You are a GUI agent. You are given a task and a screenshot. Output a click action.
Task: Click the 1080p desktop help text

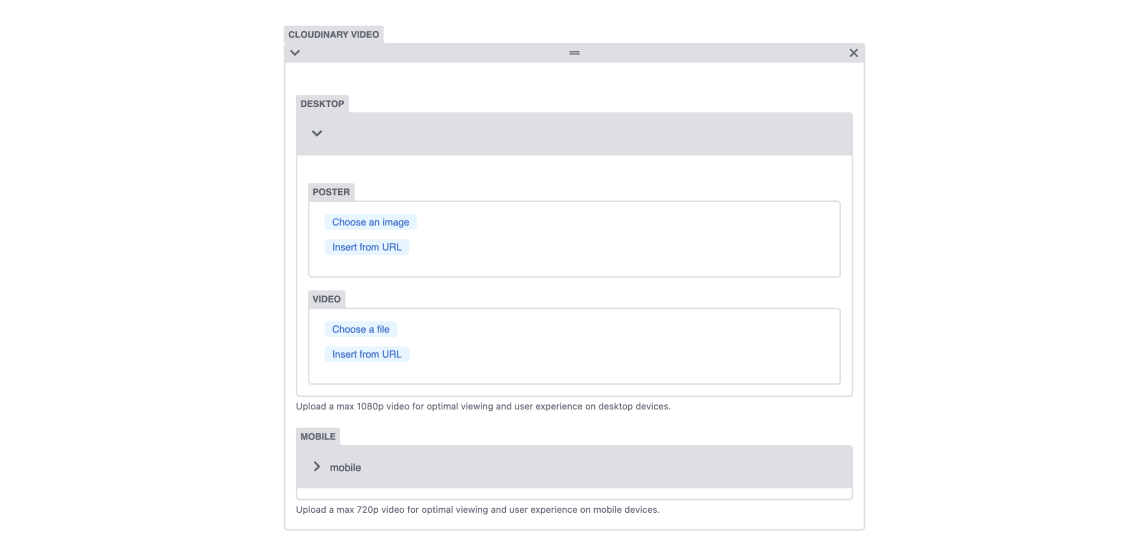(483, 406)
